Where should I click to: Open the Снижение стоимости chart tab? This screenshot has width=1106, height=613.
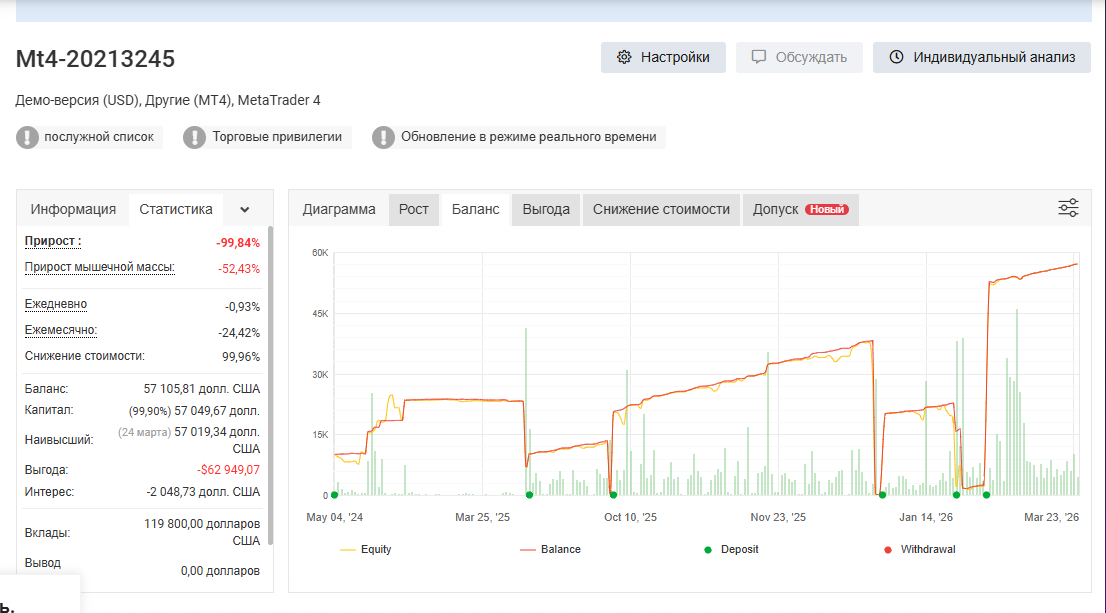click(661, 210)
